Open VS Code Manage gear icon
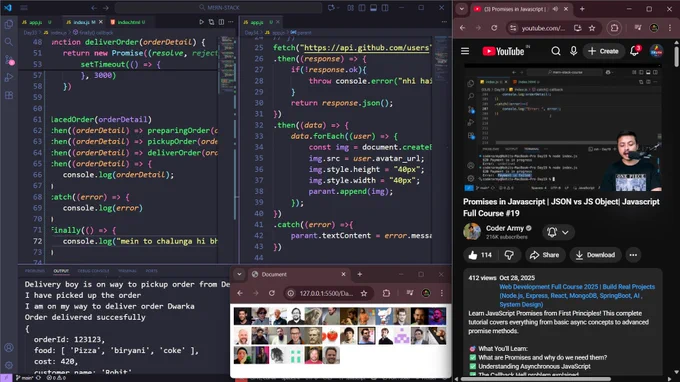680x382 pixels. [x=9, y=365]
